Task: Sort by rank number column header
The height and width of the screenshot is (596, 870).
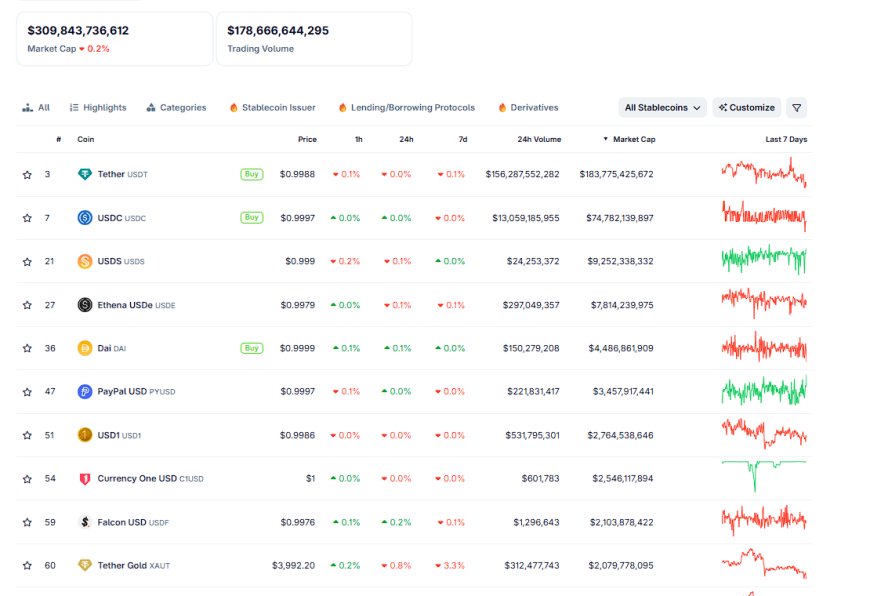Action: pos(58,139)
